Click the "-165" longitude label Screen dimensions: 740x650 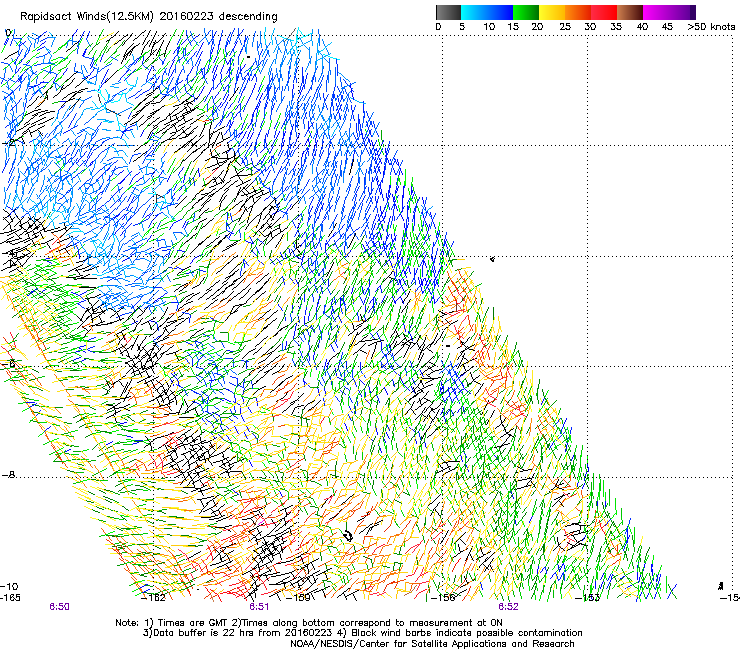(x=10, y=598)
